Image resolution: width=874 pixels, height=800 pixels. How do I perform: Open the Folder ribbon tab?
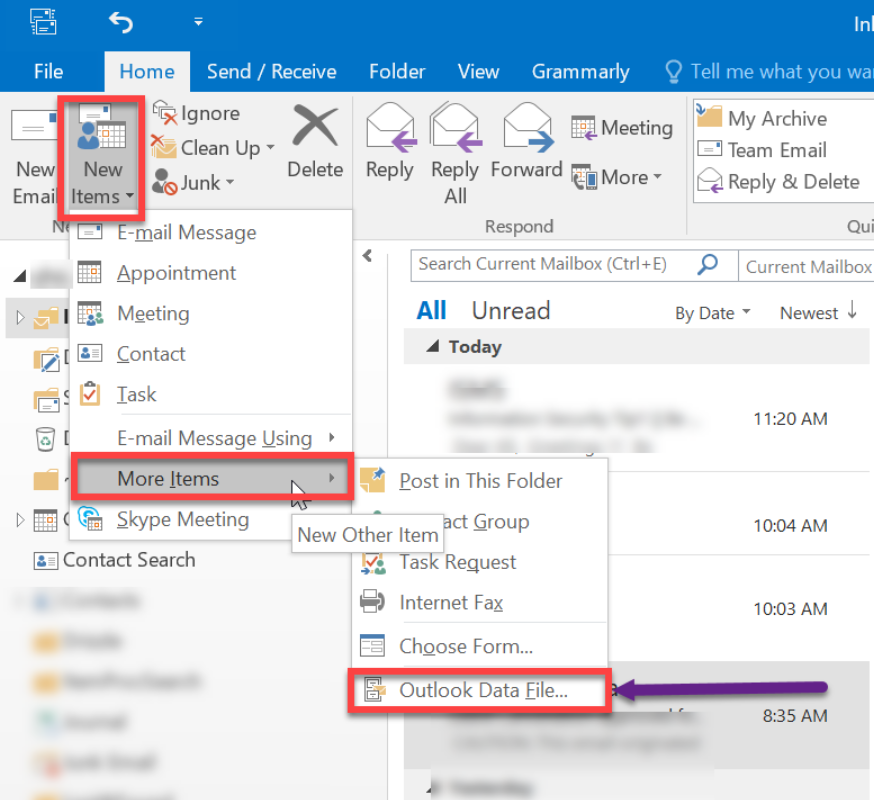coord(397,71)
